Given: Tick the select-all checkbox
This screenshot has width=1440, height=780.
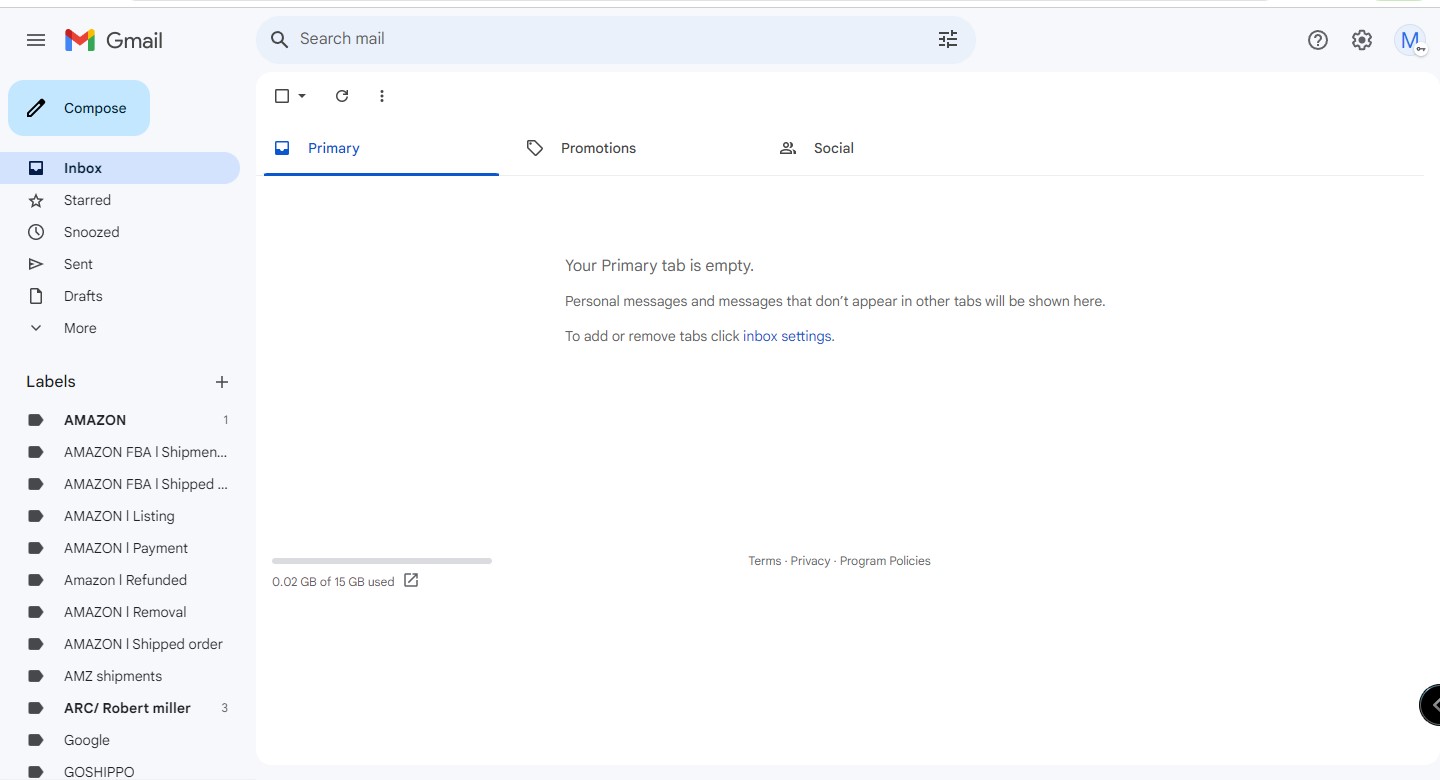Looking at the screenshot, I should [x=282, y=96].
